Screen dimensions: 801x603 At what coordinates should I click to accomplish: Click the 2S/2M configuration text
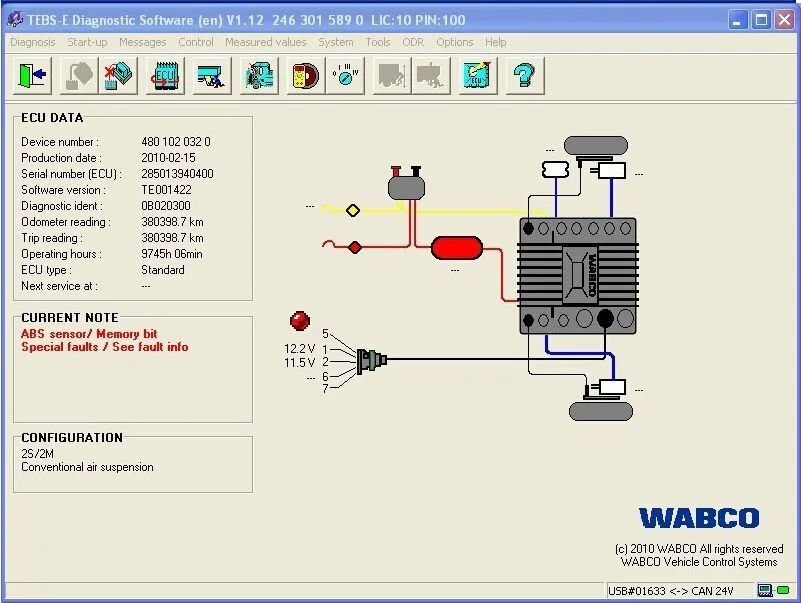point(37,454)
